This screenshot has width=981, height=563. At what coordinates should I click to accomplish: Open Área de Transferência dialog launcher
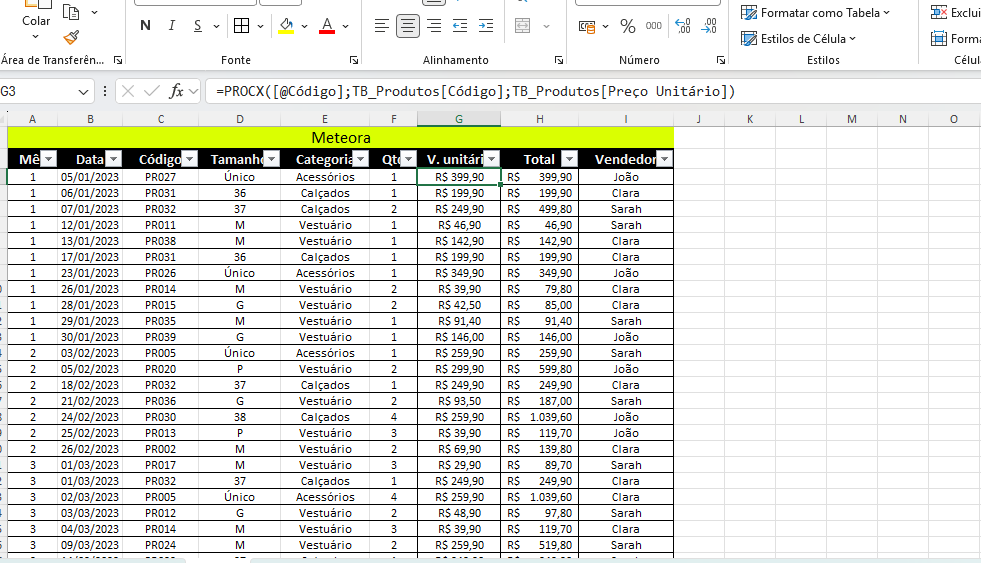coord(118,60)
